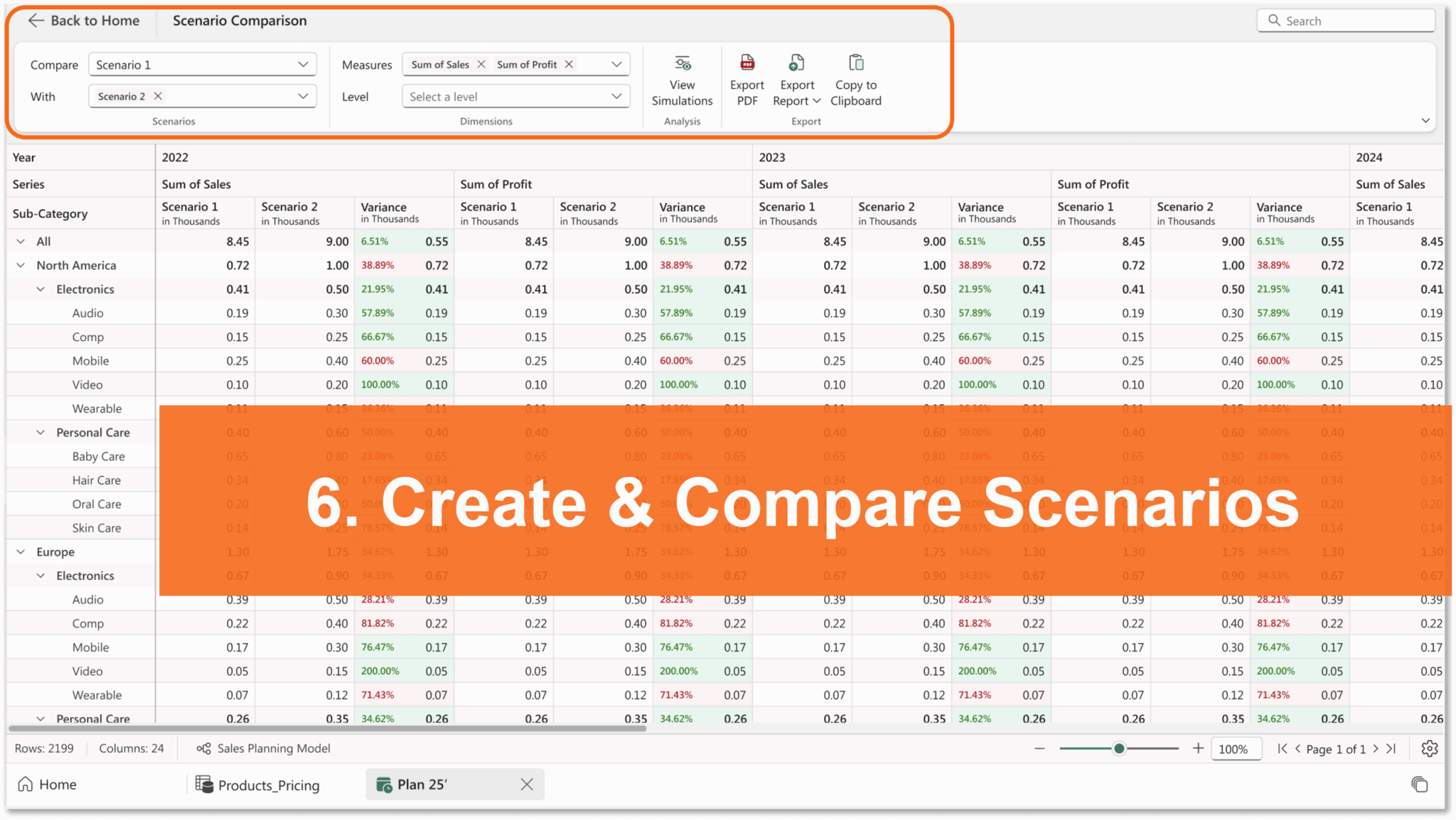Collapse the ribbon with the chevron

1426,120
